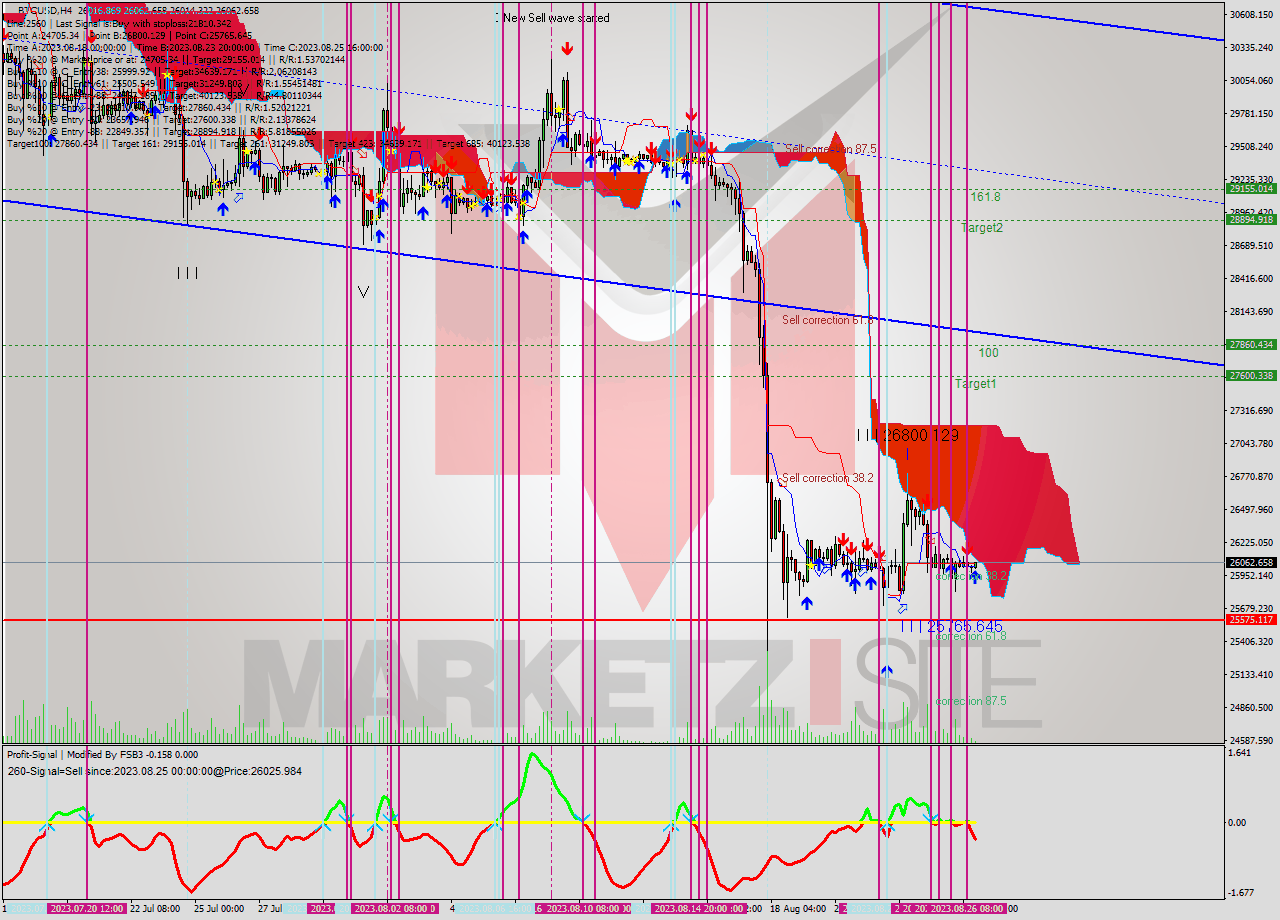Click the green 'correction 61.8' label
1280x920 pixels.
[971, 636]
